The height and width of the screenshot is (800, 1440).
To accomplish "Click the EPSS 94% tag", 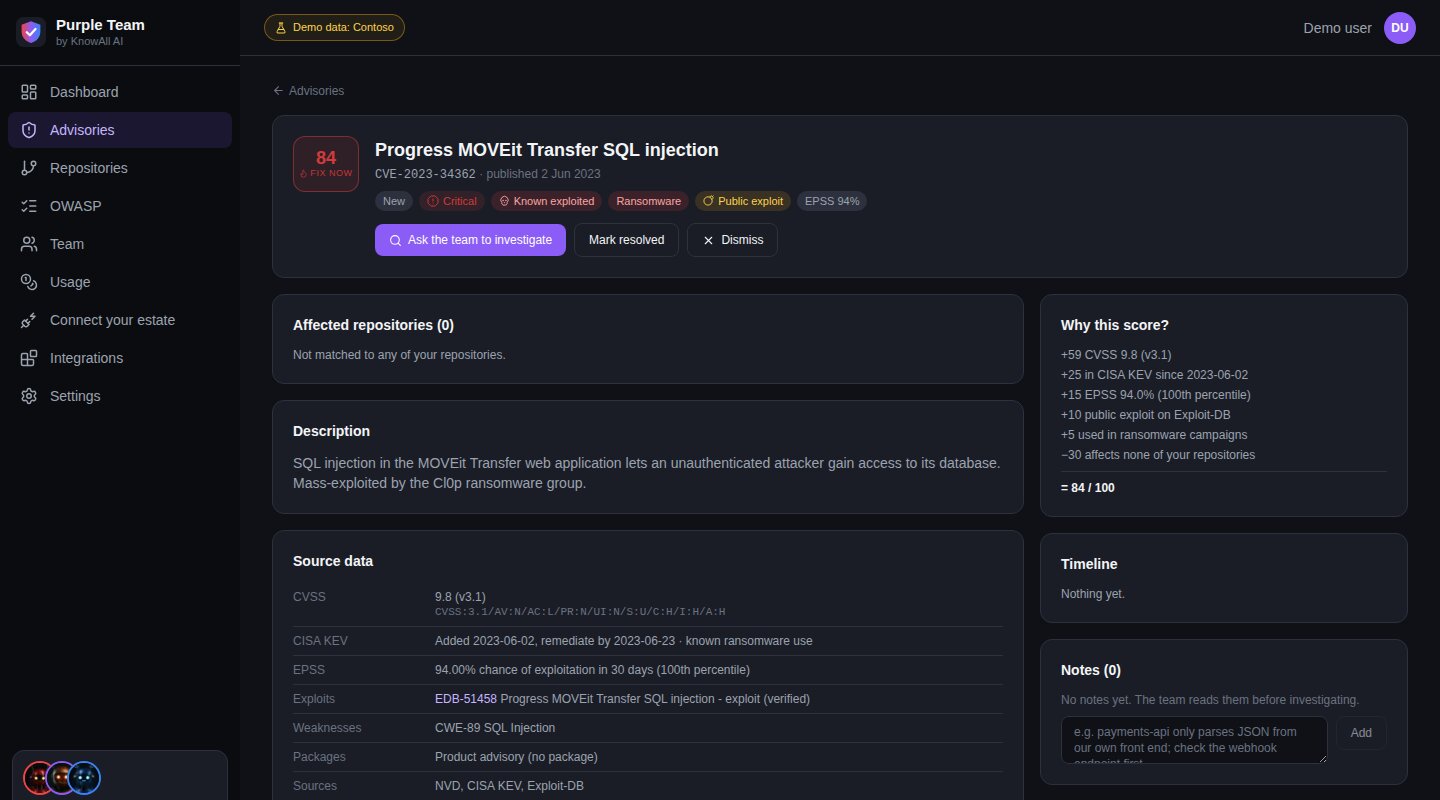I will (832, 201).
